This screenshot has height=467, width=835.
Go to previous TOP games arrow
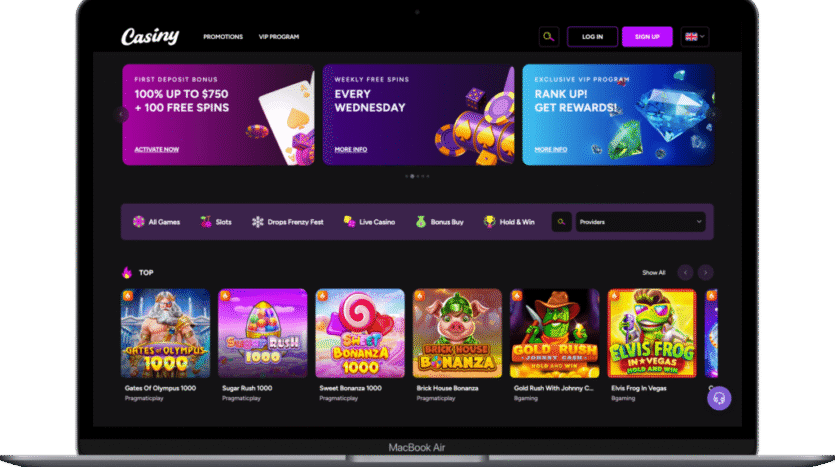(685, 273)
